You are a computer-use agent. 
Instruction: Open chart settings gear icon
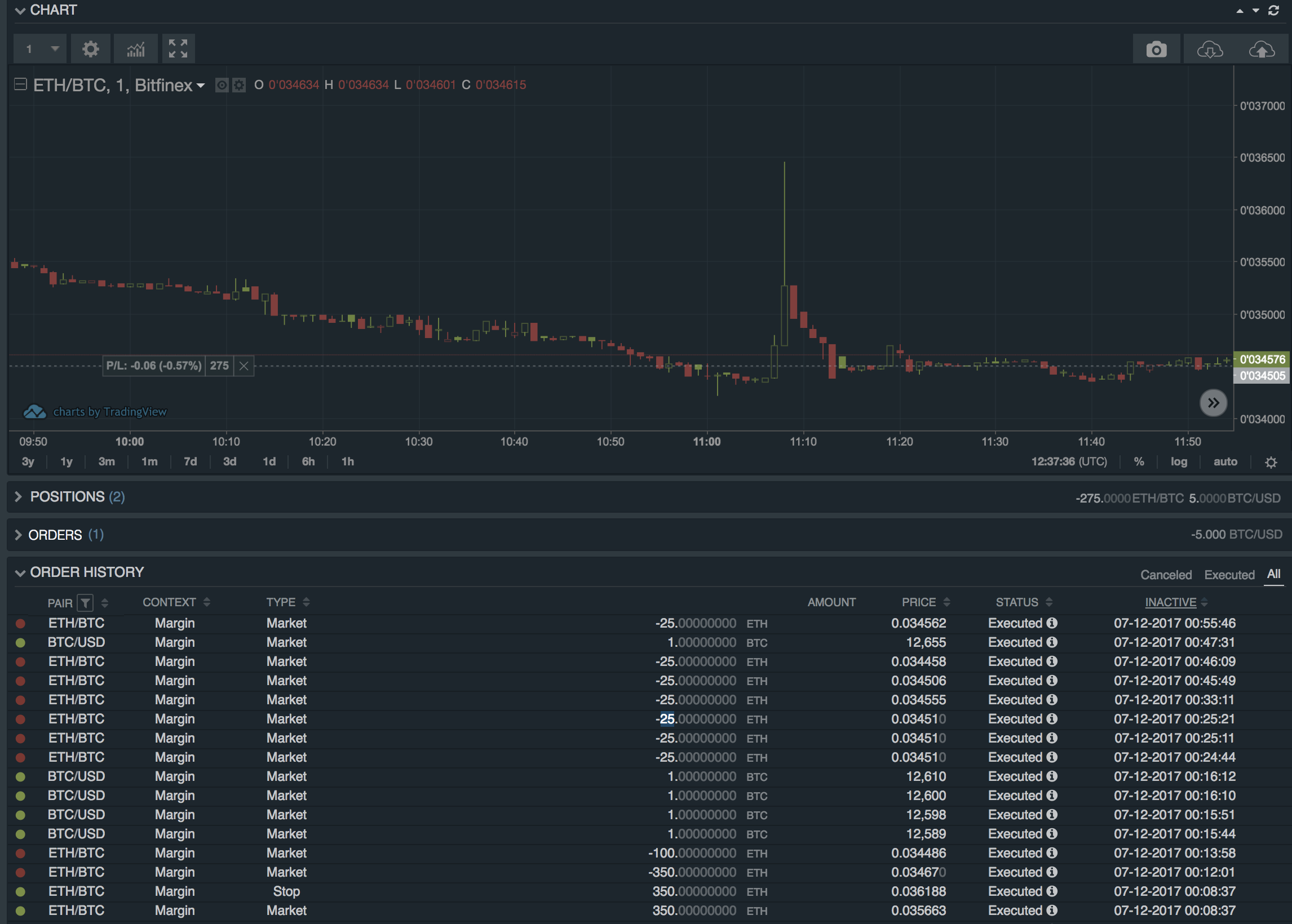click(91, 49)
